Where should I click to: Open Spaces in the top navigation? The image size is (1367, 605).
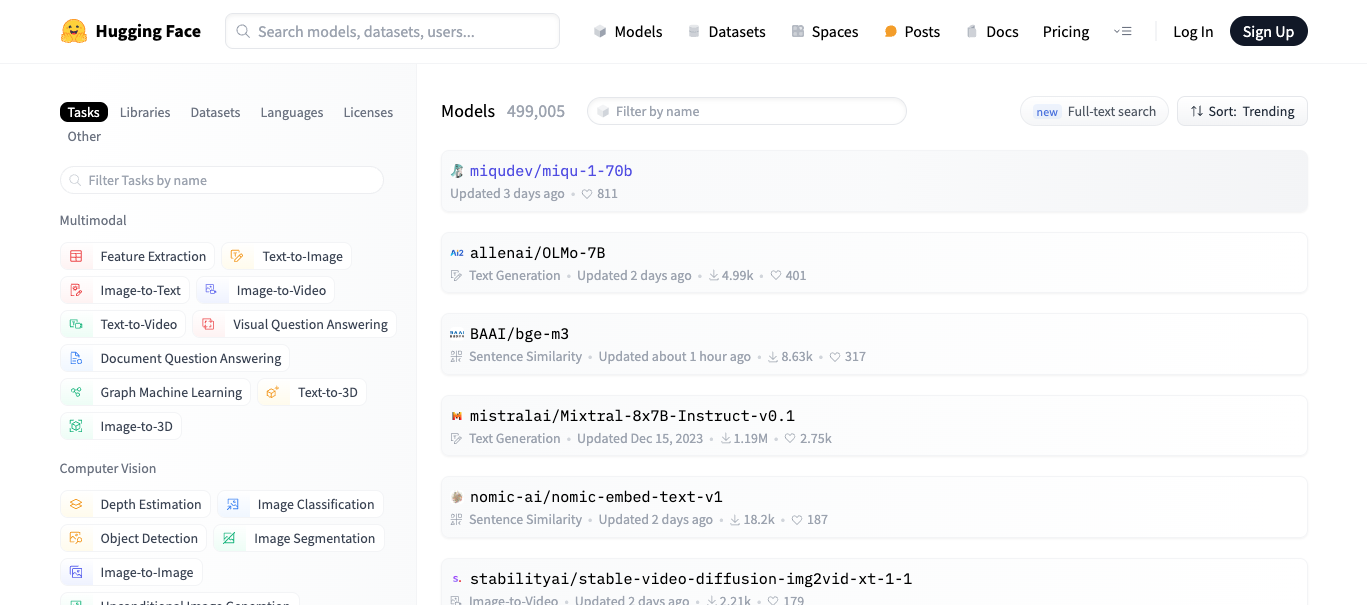click(824, 31)
